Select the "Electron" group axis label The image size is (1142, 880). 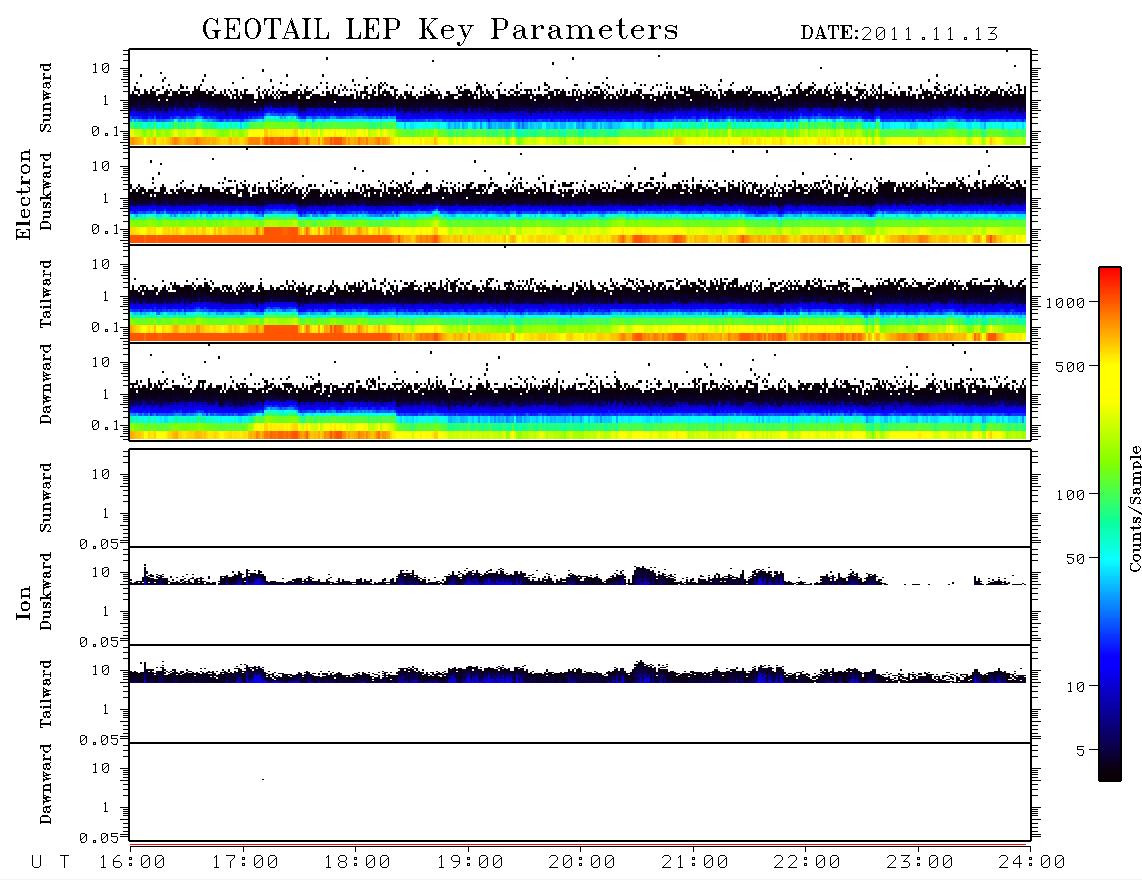(x=24, y=195)
